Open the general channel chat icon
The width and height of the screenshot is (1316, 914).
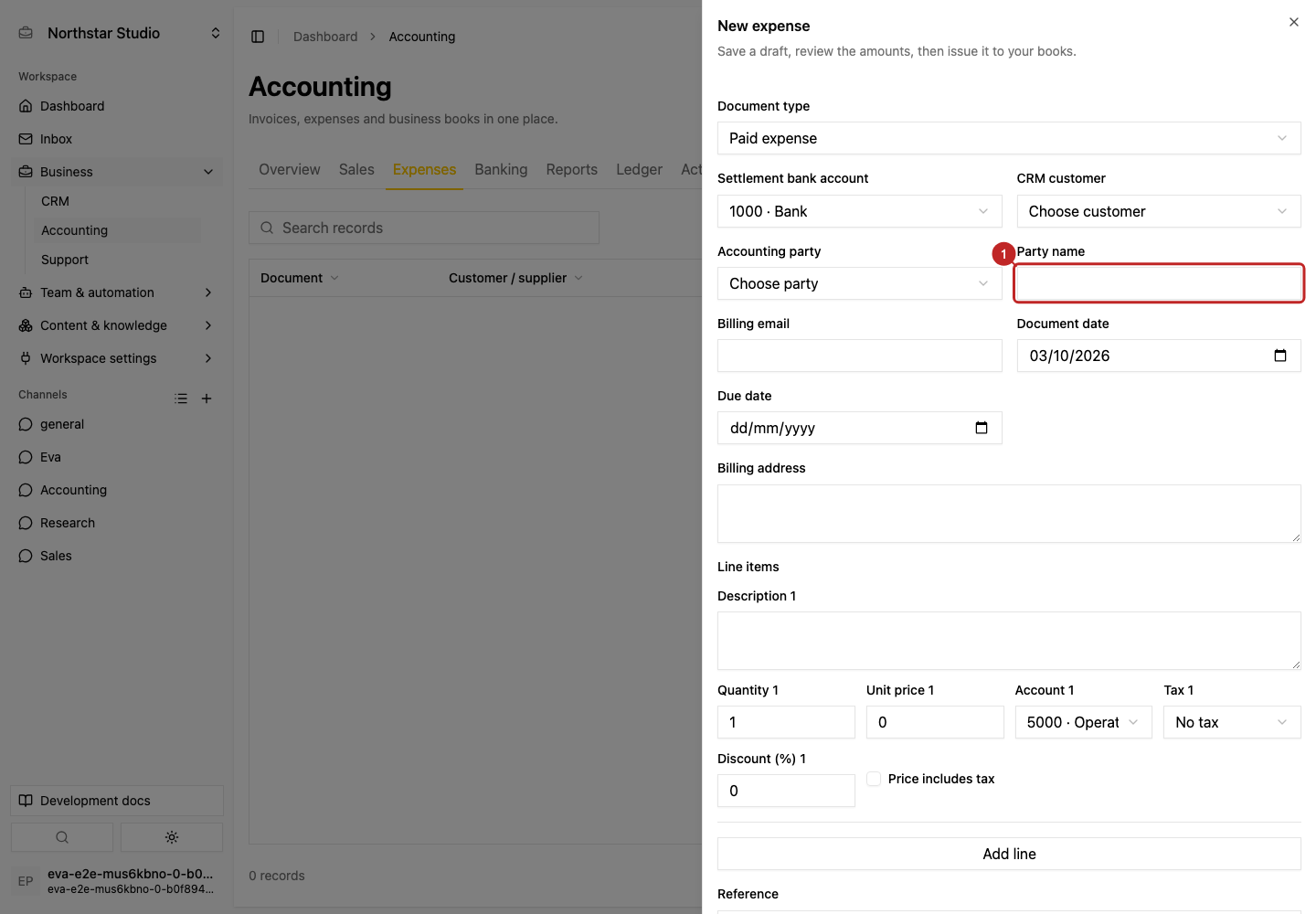tap(26, 424)
